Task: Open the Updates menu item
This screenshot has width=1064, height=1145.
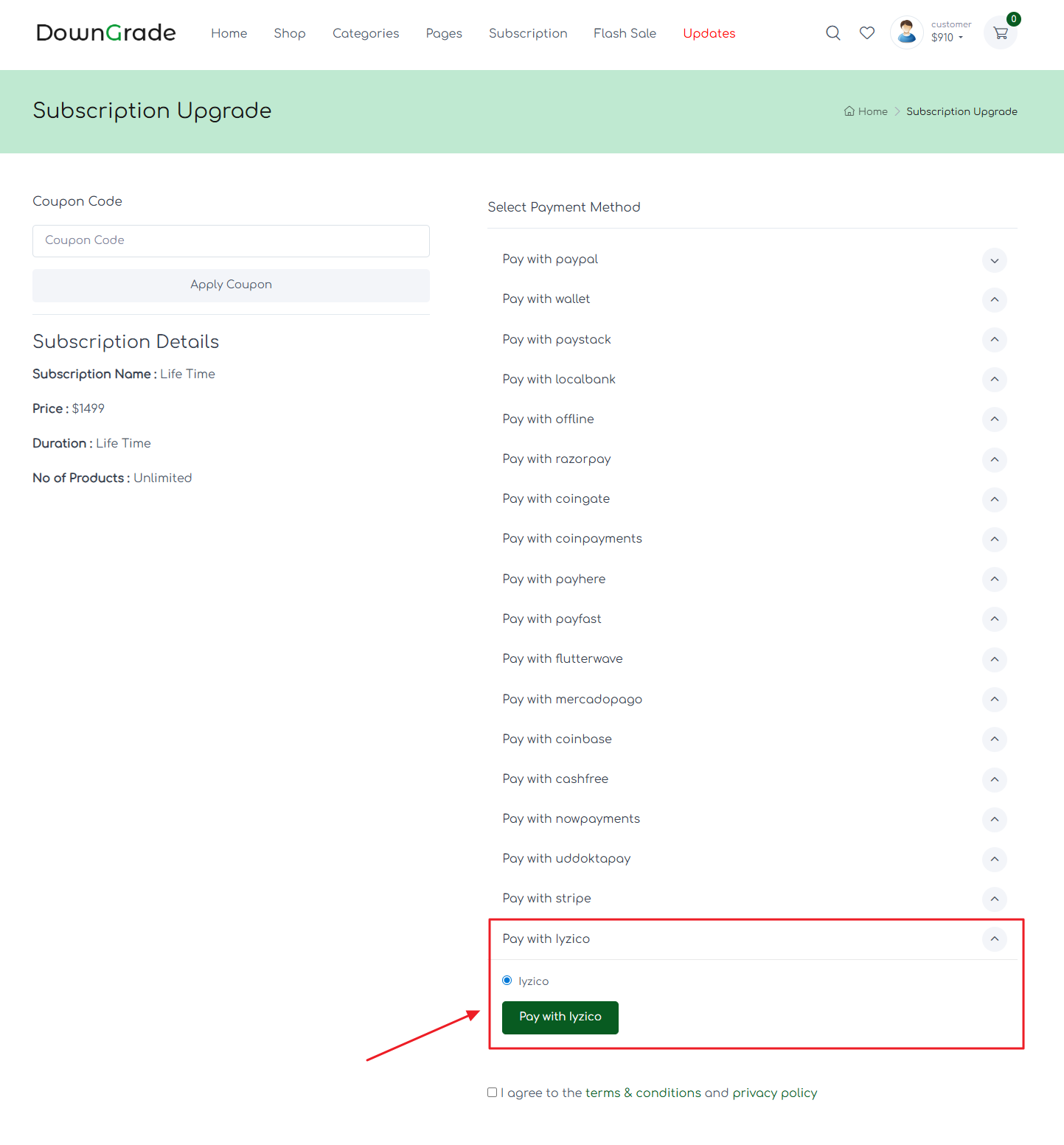Action: pyautogui.click(x=709, y=33)
